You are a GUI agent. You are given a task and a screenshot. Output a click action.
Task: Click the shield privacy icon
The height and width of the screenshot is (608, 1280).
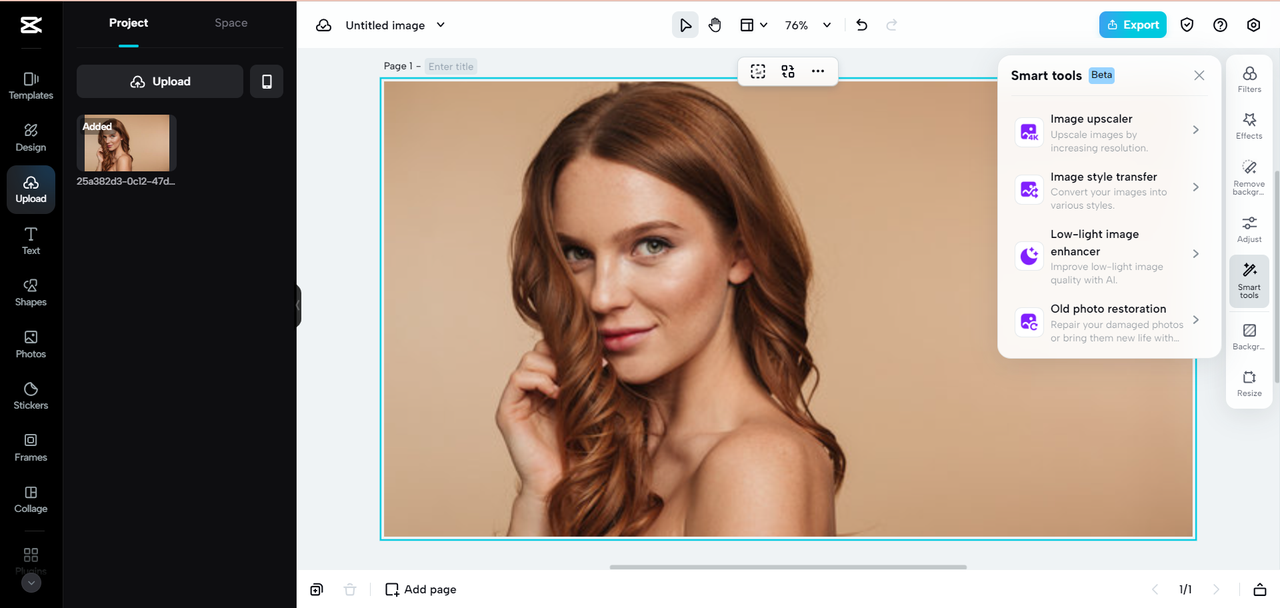1187,25
